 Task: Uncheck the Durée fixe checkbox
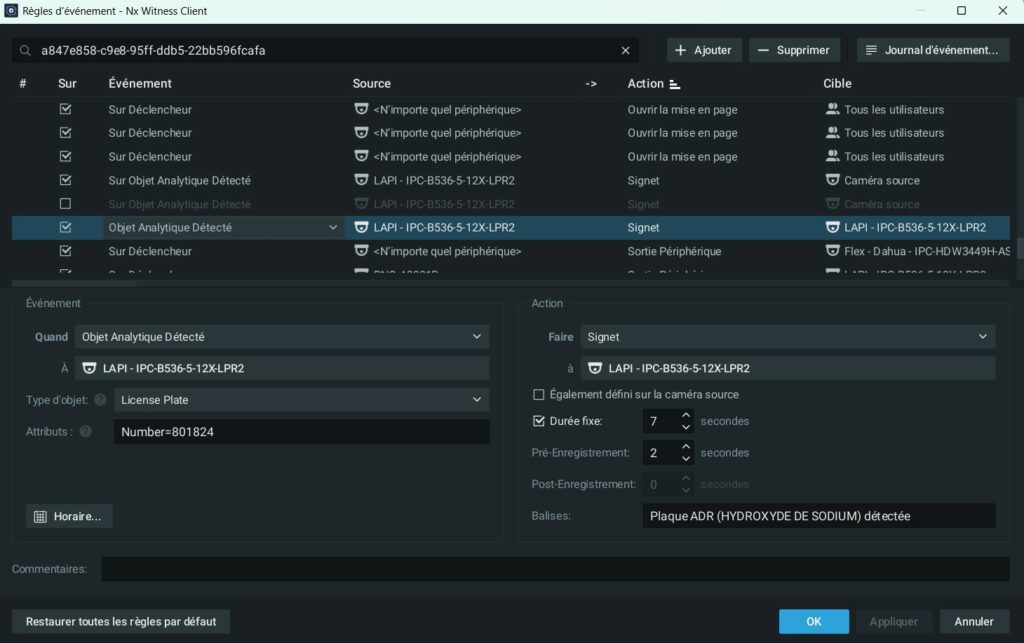(539, 421)
